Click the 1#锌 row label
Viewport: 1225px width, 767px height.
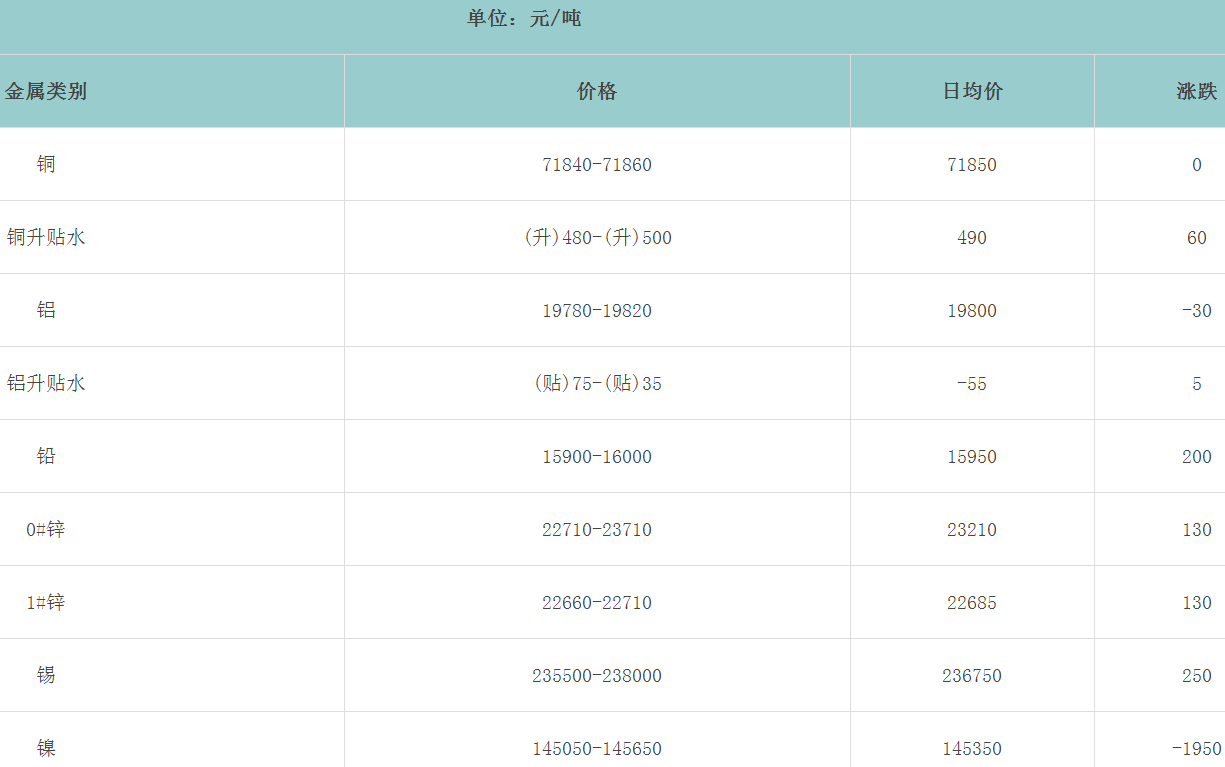coord(46,603)
